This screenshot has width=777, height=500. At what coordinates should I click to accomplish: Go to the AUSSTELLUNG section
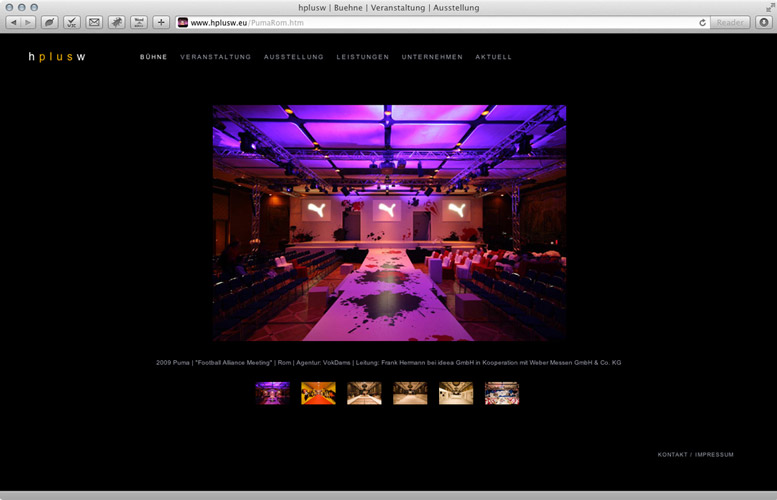(294, 57)
